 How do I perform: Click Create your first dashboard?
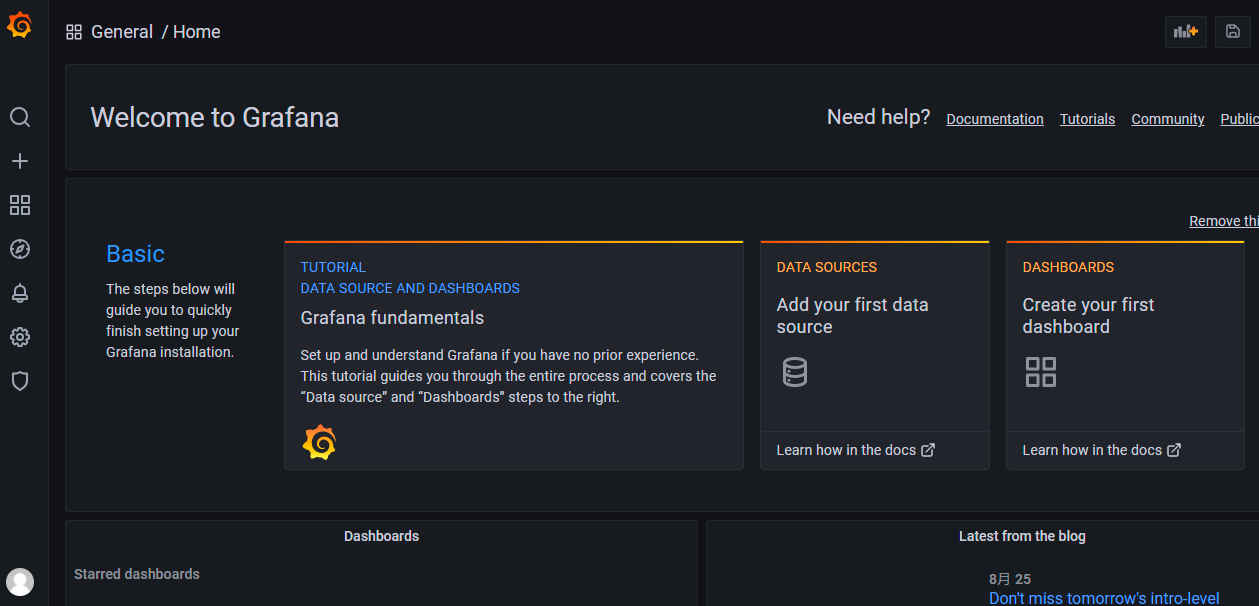pyautogui.click(x=1088, y=316)
